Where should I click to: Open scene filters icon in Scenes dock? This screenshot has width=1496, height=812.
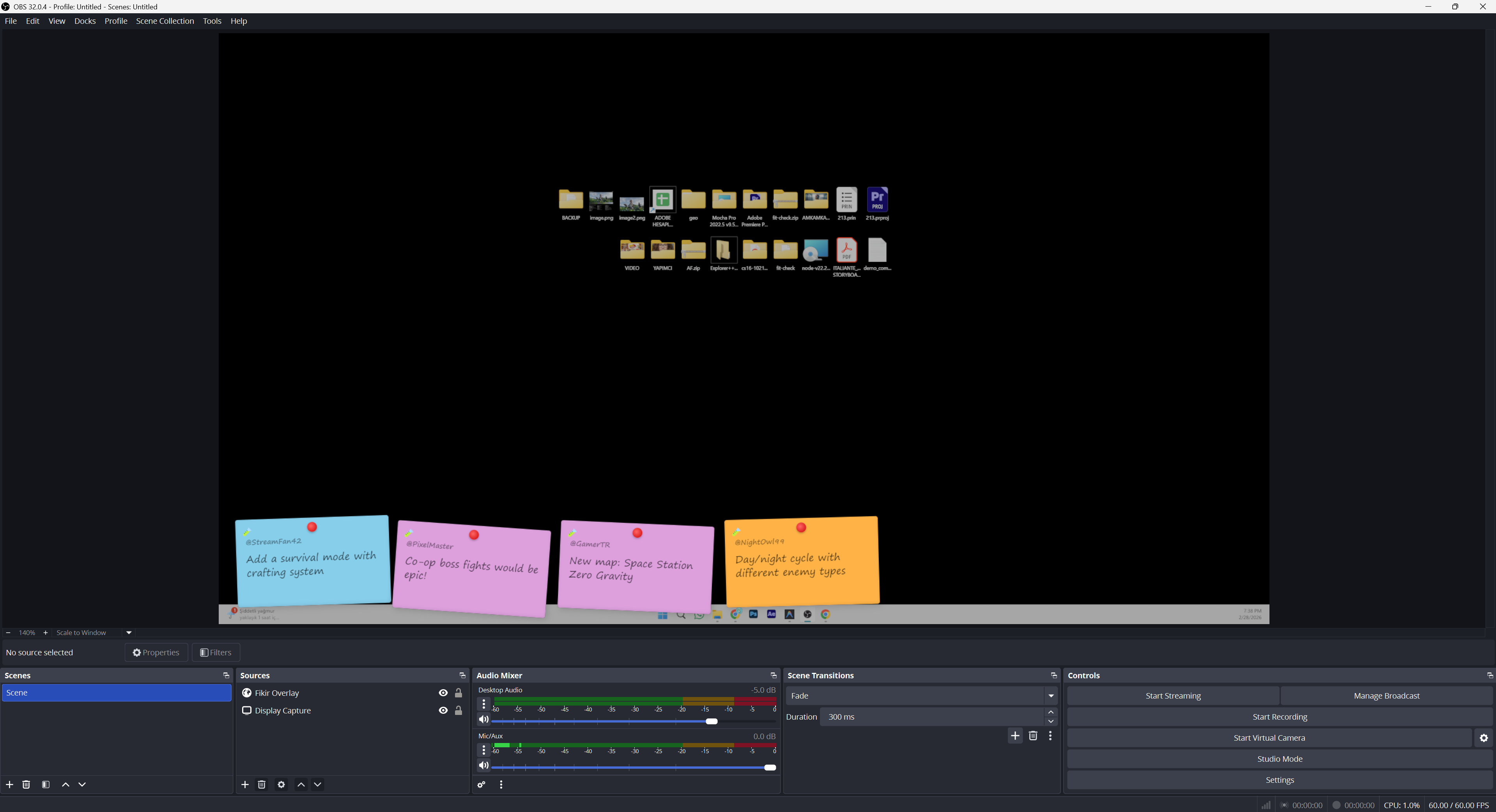pos(46,785)
